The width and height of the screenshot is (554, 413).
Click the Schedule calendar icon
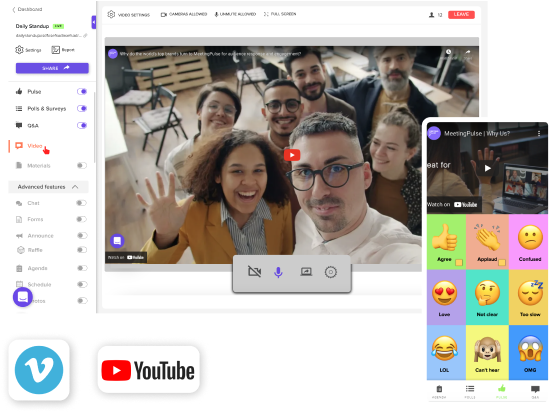point(19,284)
